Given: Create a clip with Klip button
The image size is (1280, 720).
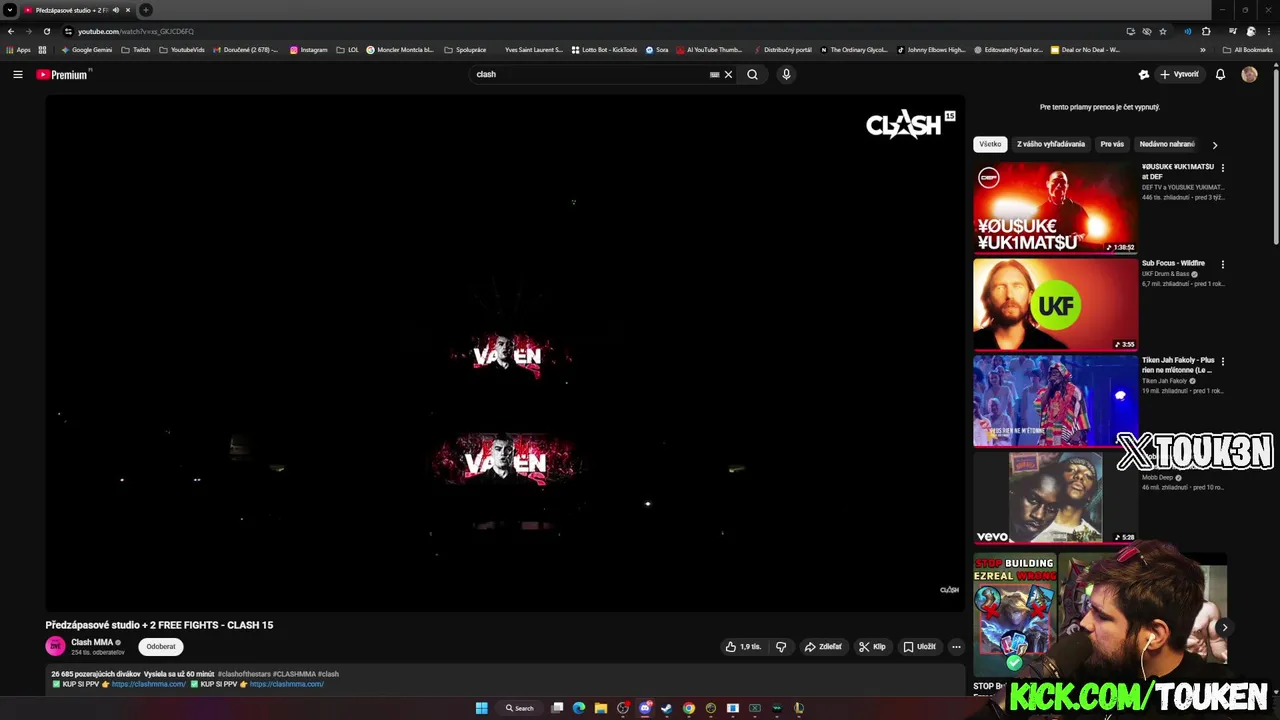Looking at the screenshot, I should point(872,647).
